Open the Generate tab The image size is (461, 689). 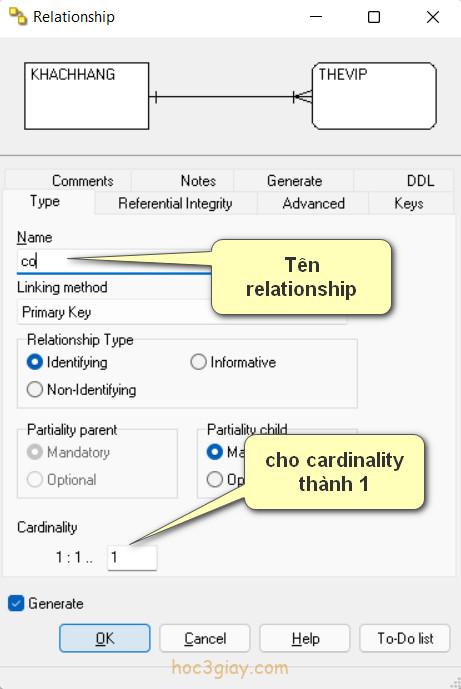coord(294,181)
